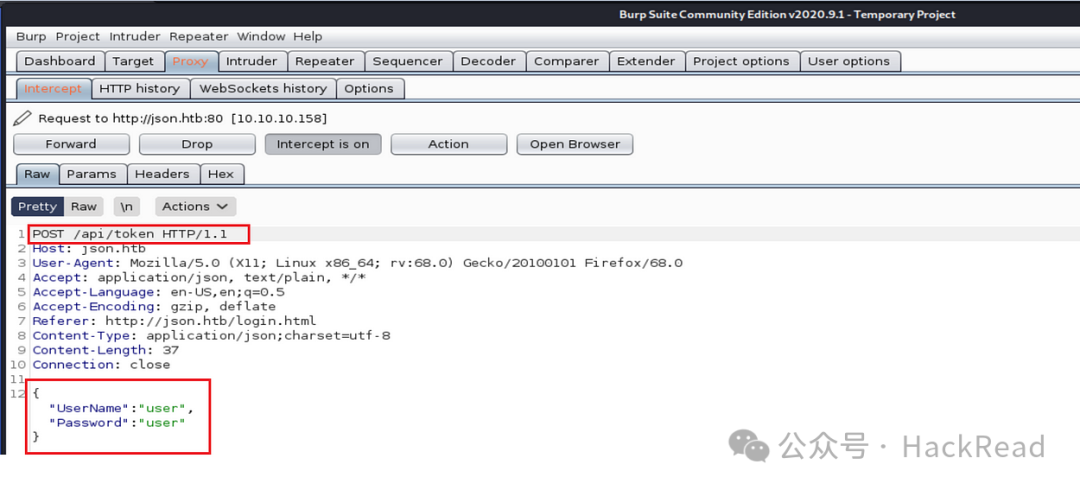Toggle the \n non-printable characters button

[x=127, y=207]
